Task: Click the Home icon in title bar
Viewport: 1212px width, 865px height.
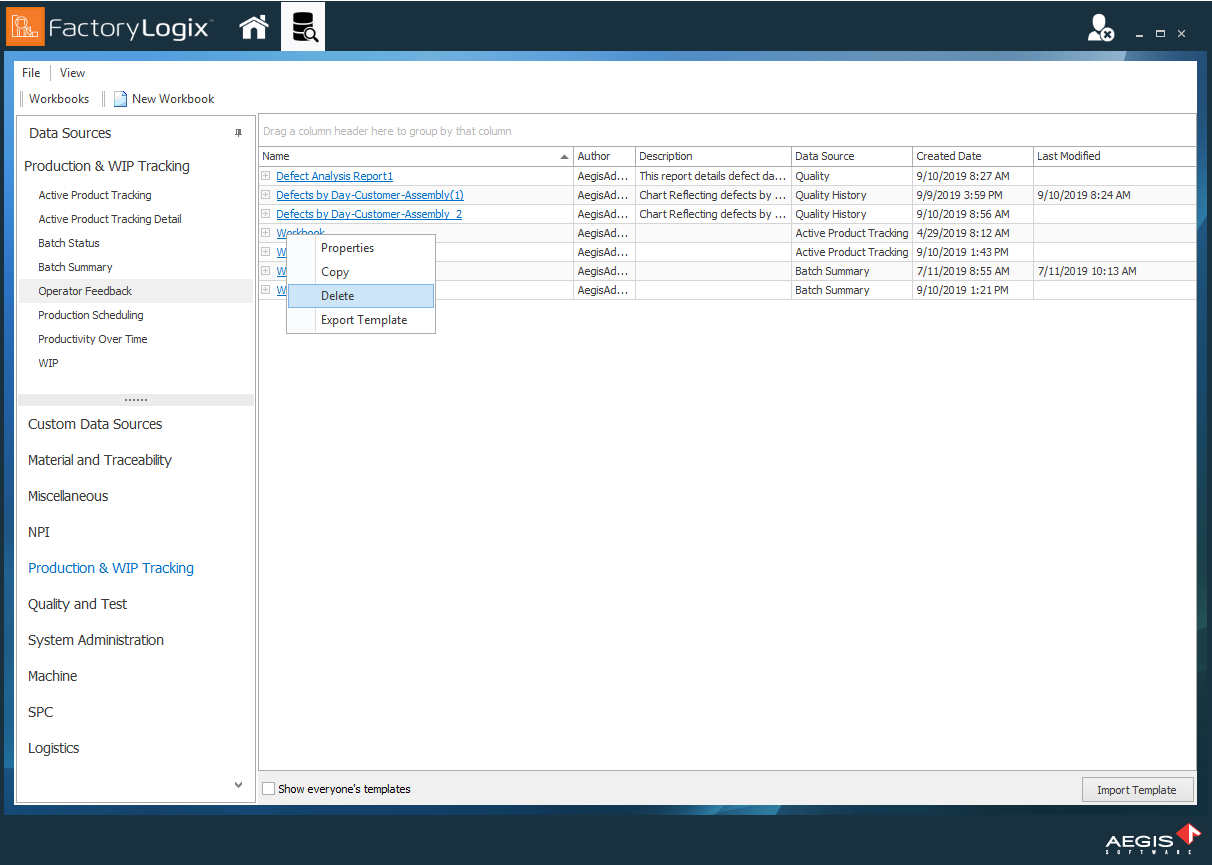Action: click(x=254, y=27)
